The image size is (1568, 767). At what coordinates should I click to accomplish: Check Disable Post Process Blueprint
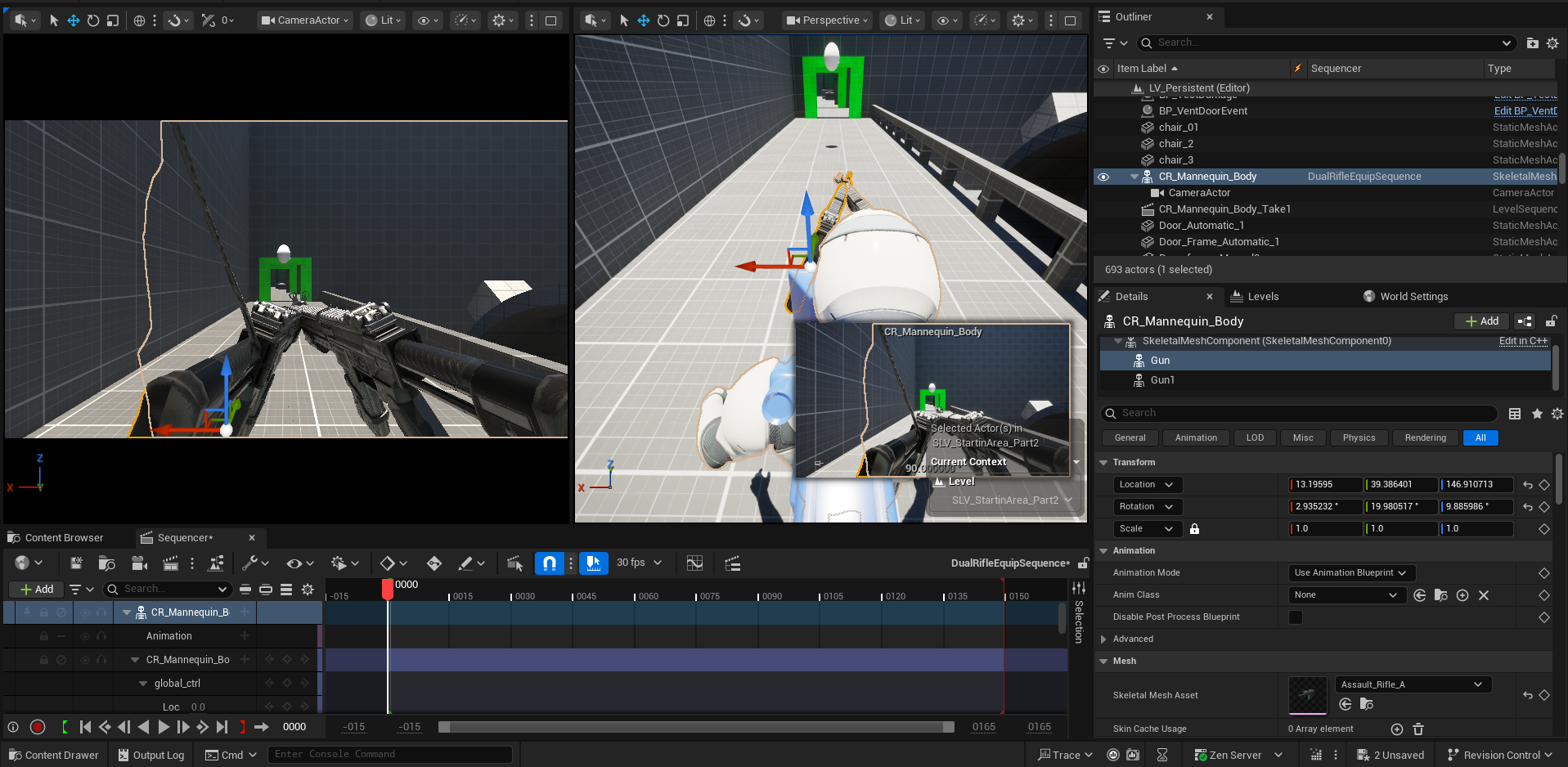pyautogui.click(x=1296, y=617)
